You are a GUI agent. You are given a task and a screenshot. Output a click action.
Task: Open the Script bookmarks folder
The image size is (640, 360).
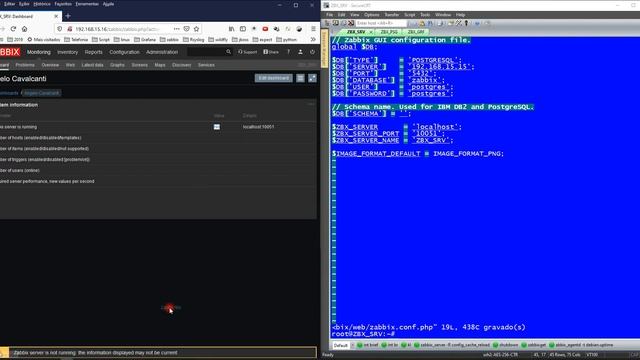pyautogui.click(x=101, y=40)
